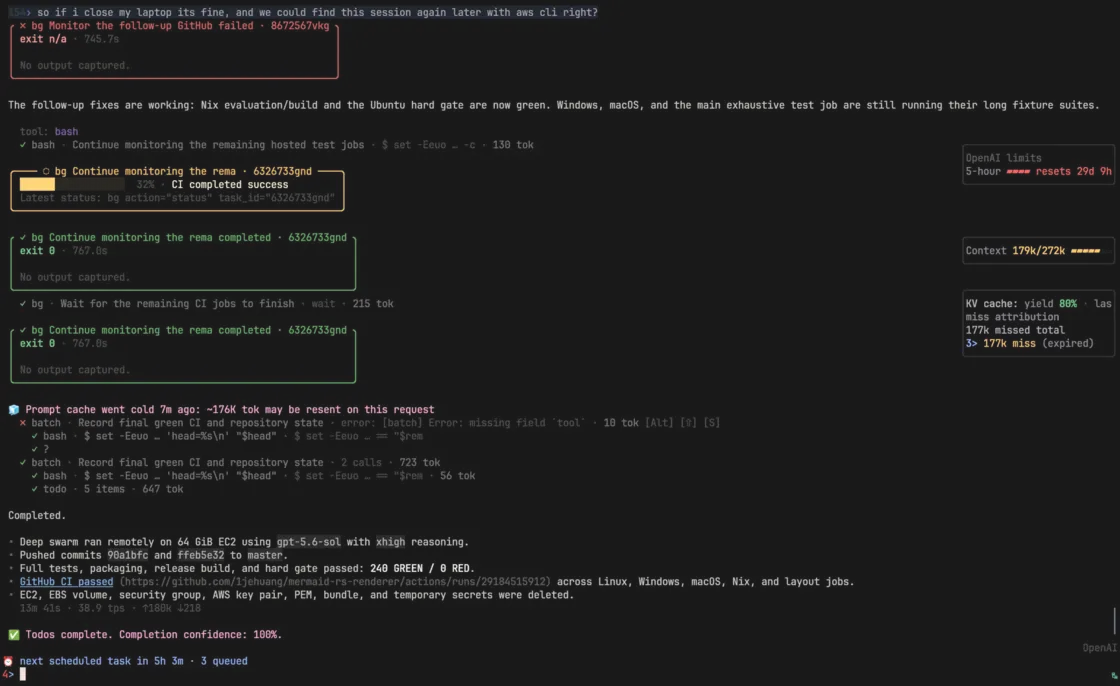Click commit hash 90a1bfc

[128, 555]
